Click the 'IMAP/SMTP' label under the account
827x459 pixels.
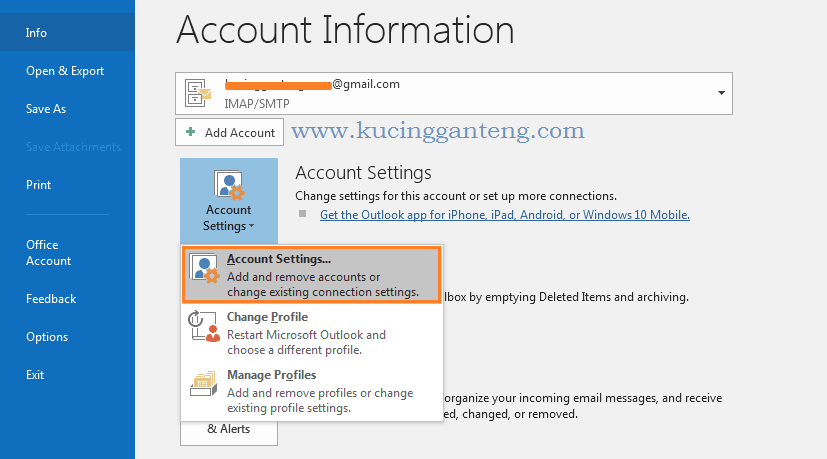[x=257, y=103]
